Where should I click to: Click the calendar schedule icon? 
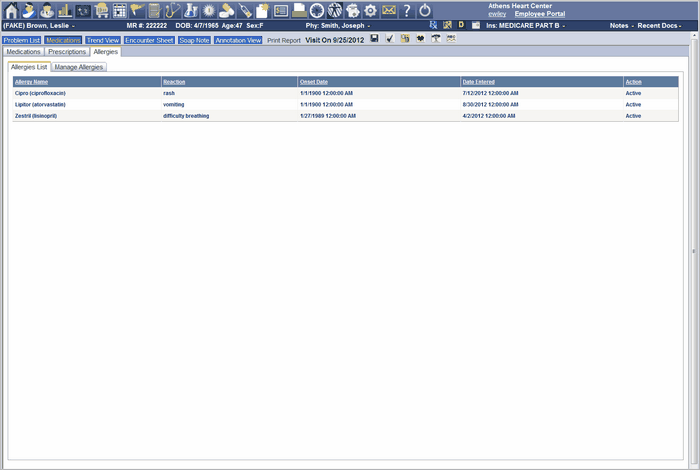click(x=119, y=10)
